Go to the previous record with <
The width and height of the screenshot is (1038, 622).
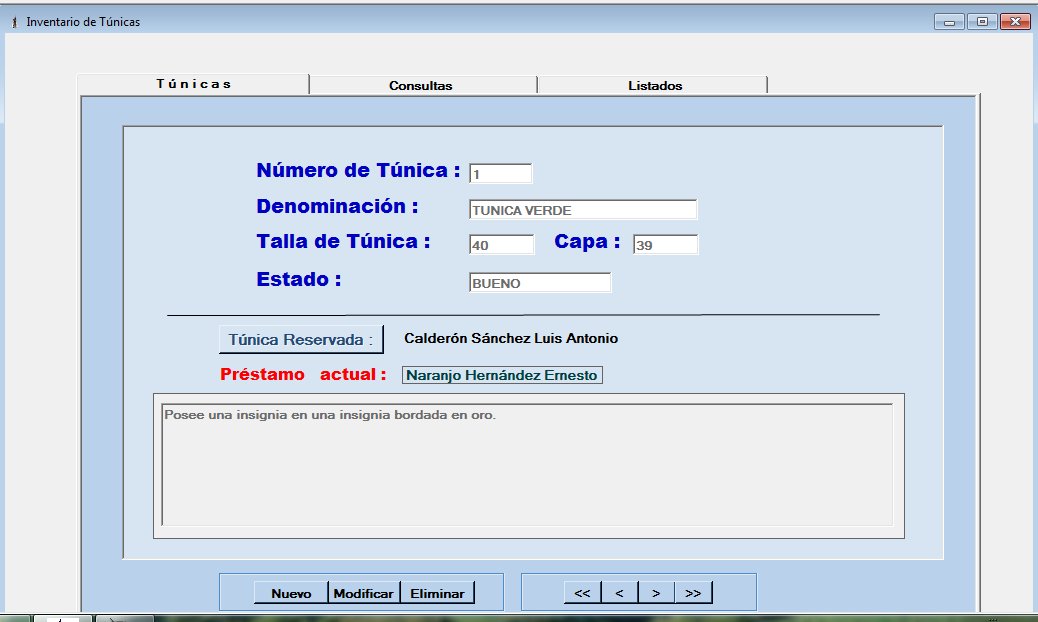[x=620, y=593]
